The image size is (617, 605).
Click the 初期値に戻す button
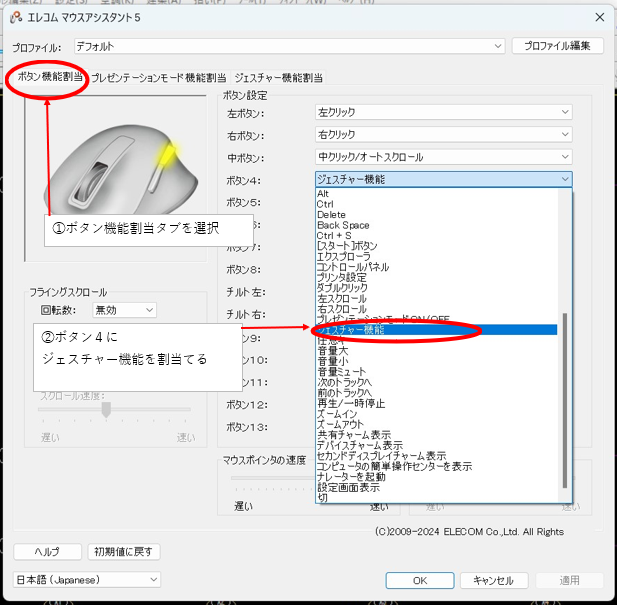click(x=124, y=552)
